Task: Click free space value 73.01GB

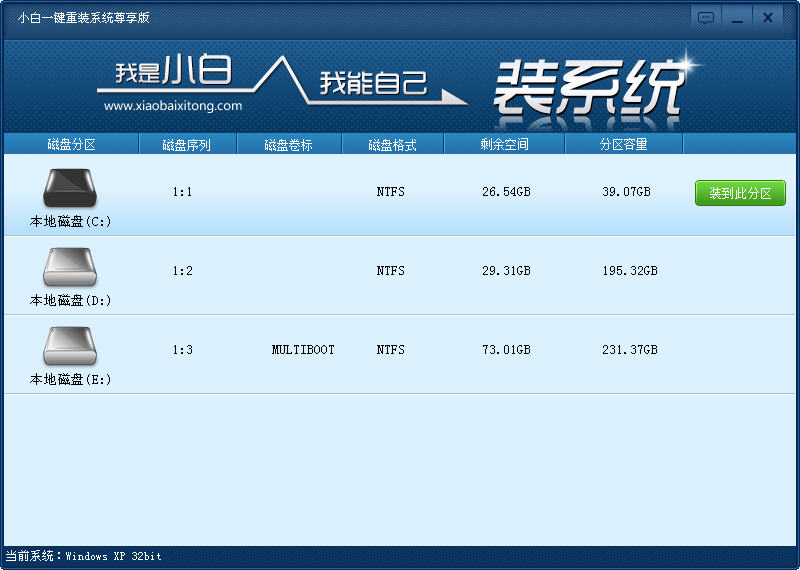Action: pyautogui.click(x=506, y=350)
